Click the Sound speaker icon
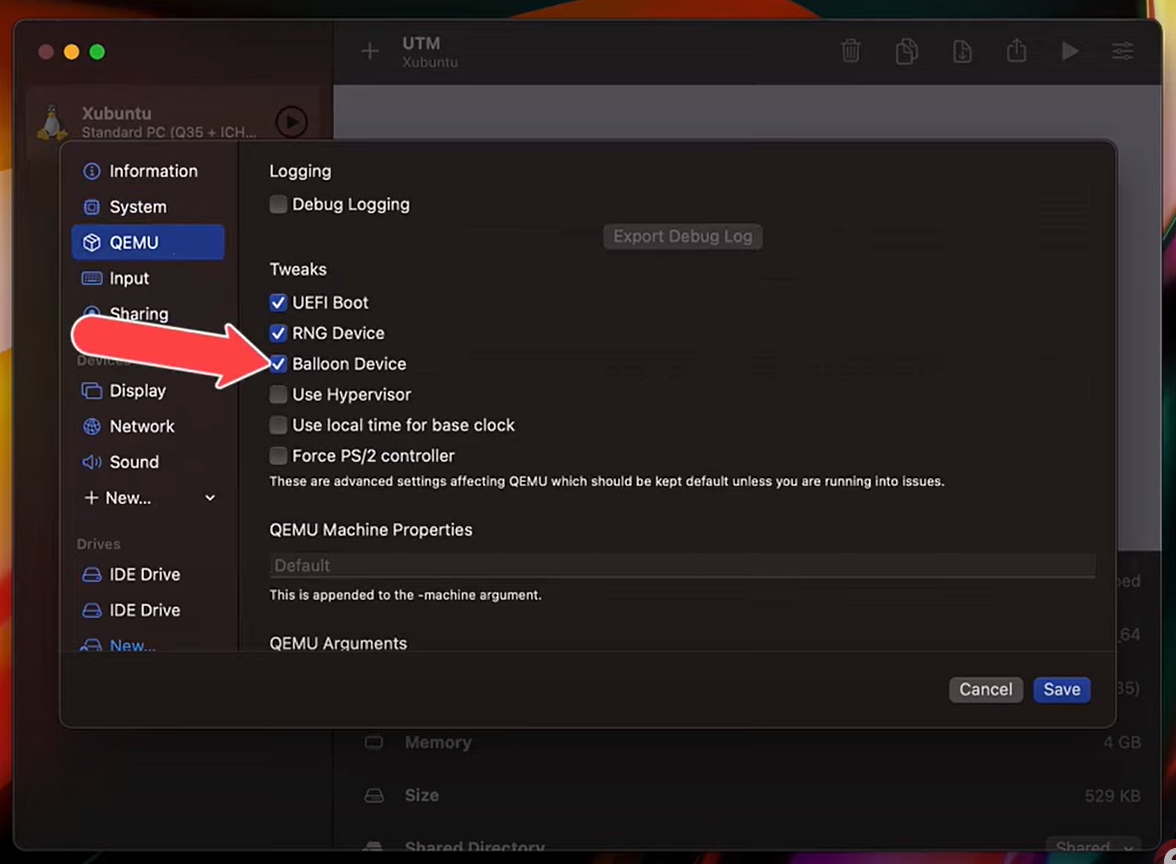 point(92,462)
